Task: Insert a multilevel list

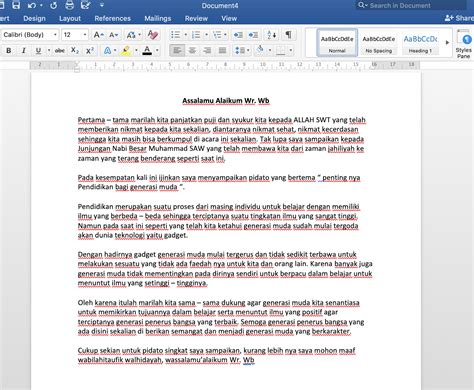Action: [217, 35]
